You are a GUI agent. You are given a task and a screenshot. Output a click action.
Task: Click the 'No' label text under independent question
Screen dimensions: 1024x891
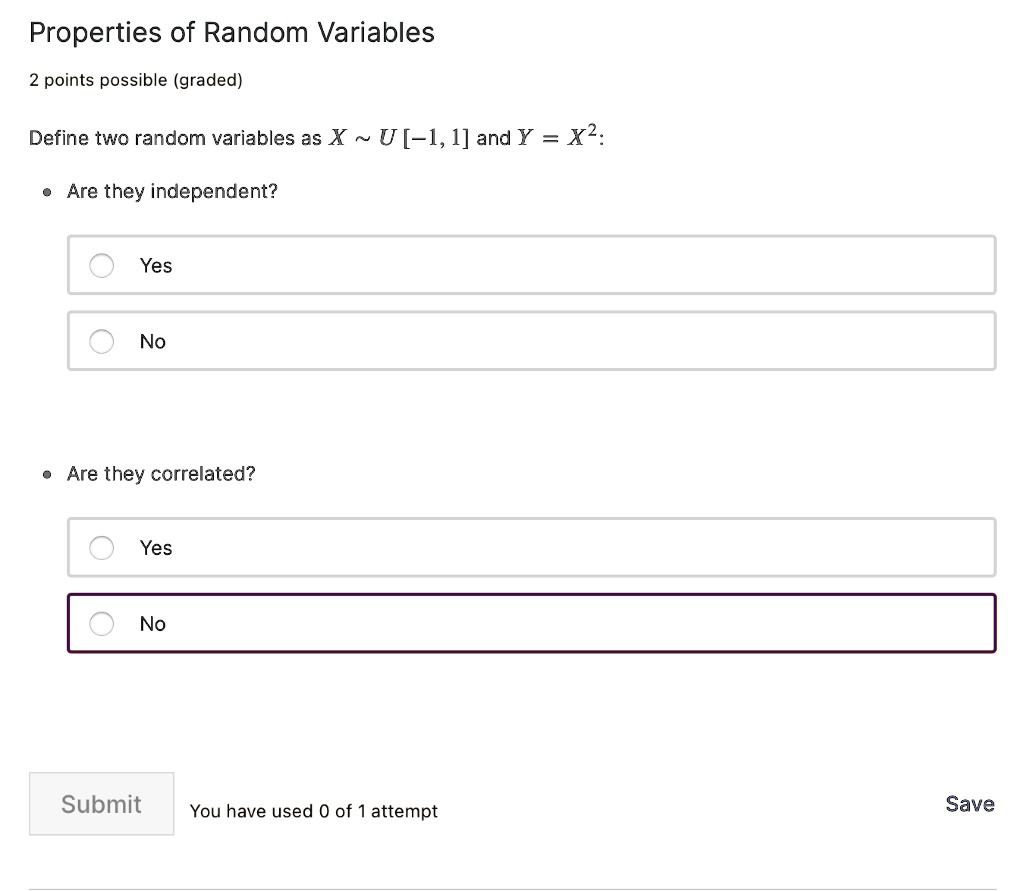click(153, 342)
